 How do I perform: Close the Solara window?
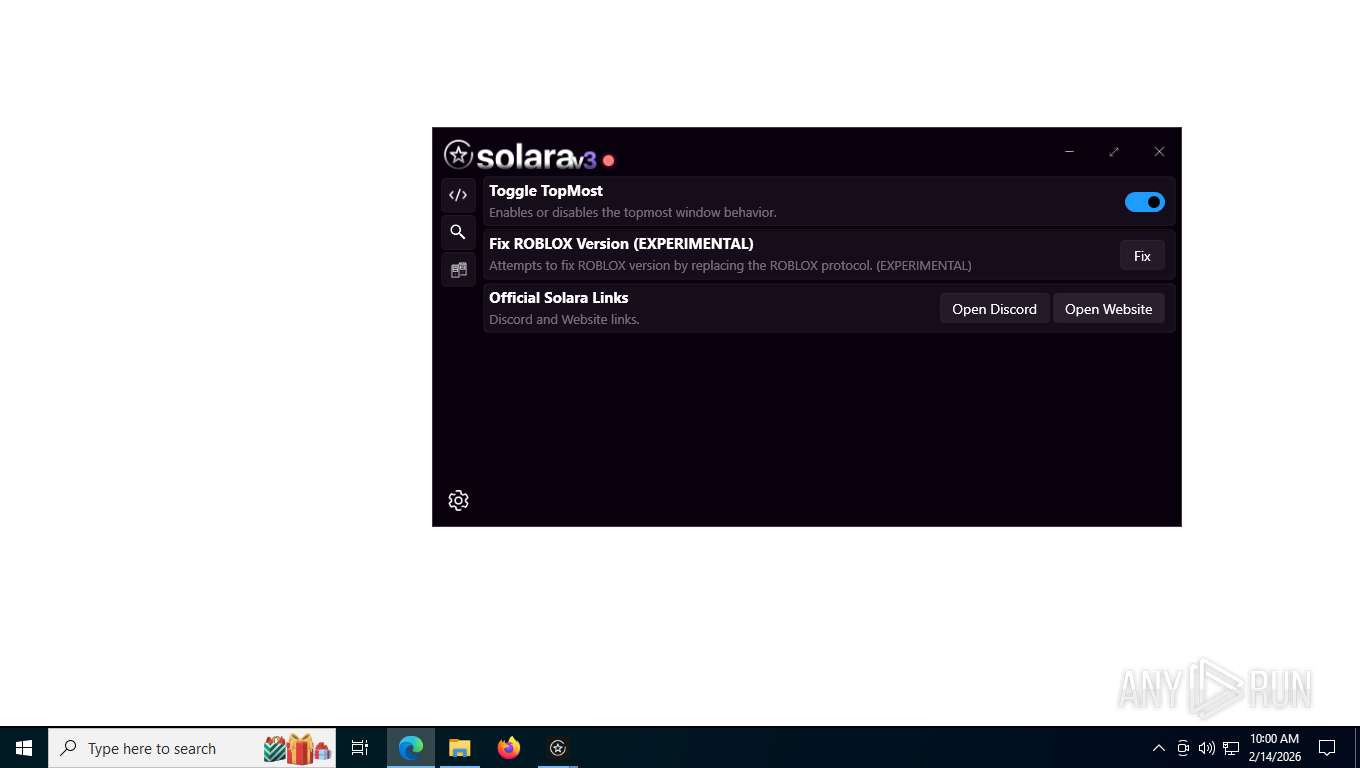[1159, 152]
